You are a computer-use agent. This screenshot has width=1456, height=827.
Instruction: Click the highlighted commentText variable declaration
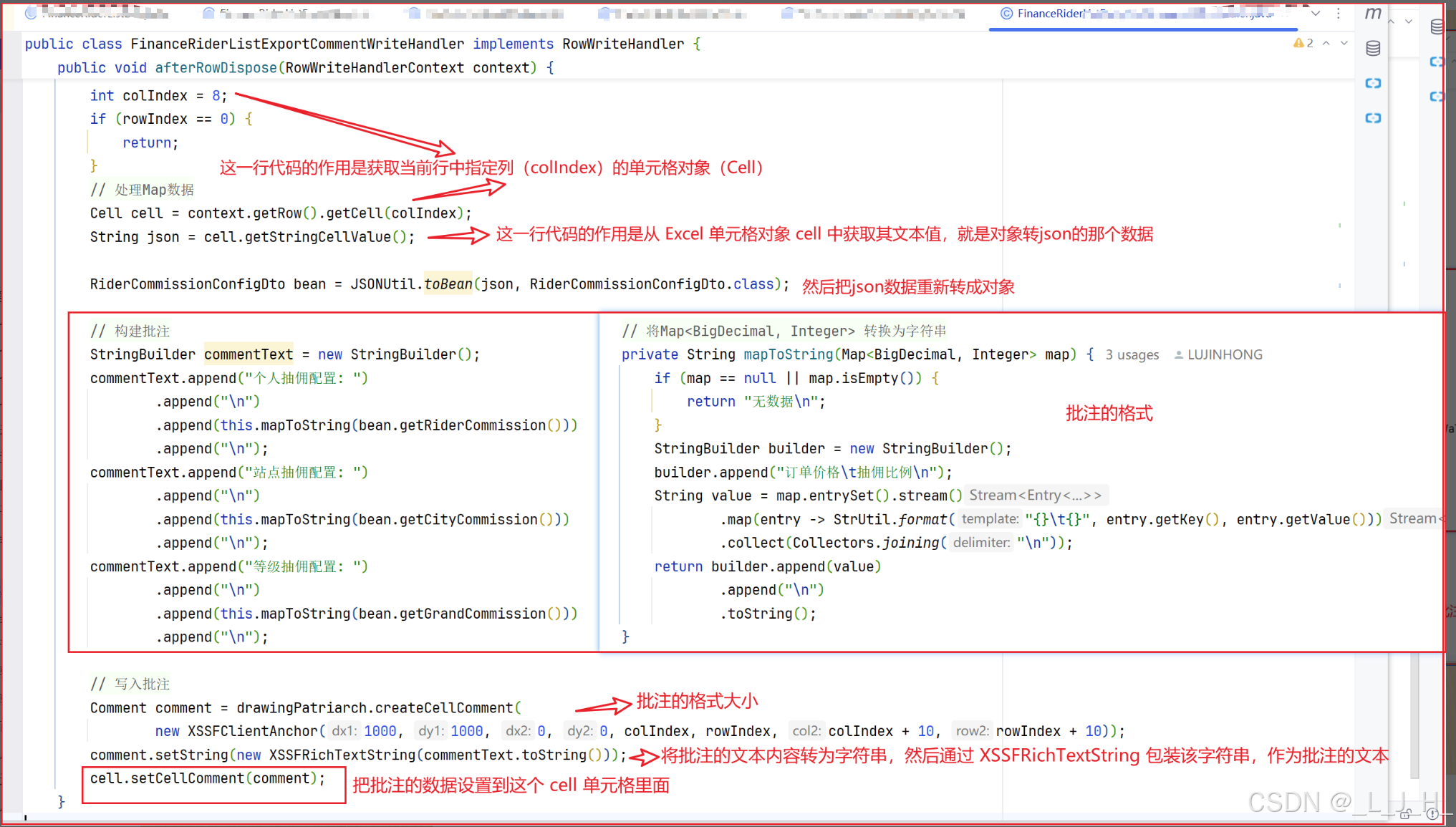click(249, 354)
